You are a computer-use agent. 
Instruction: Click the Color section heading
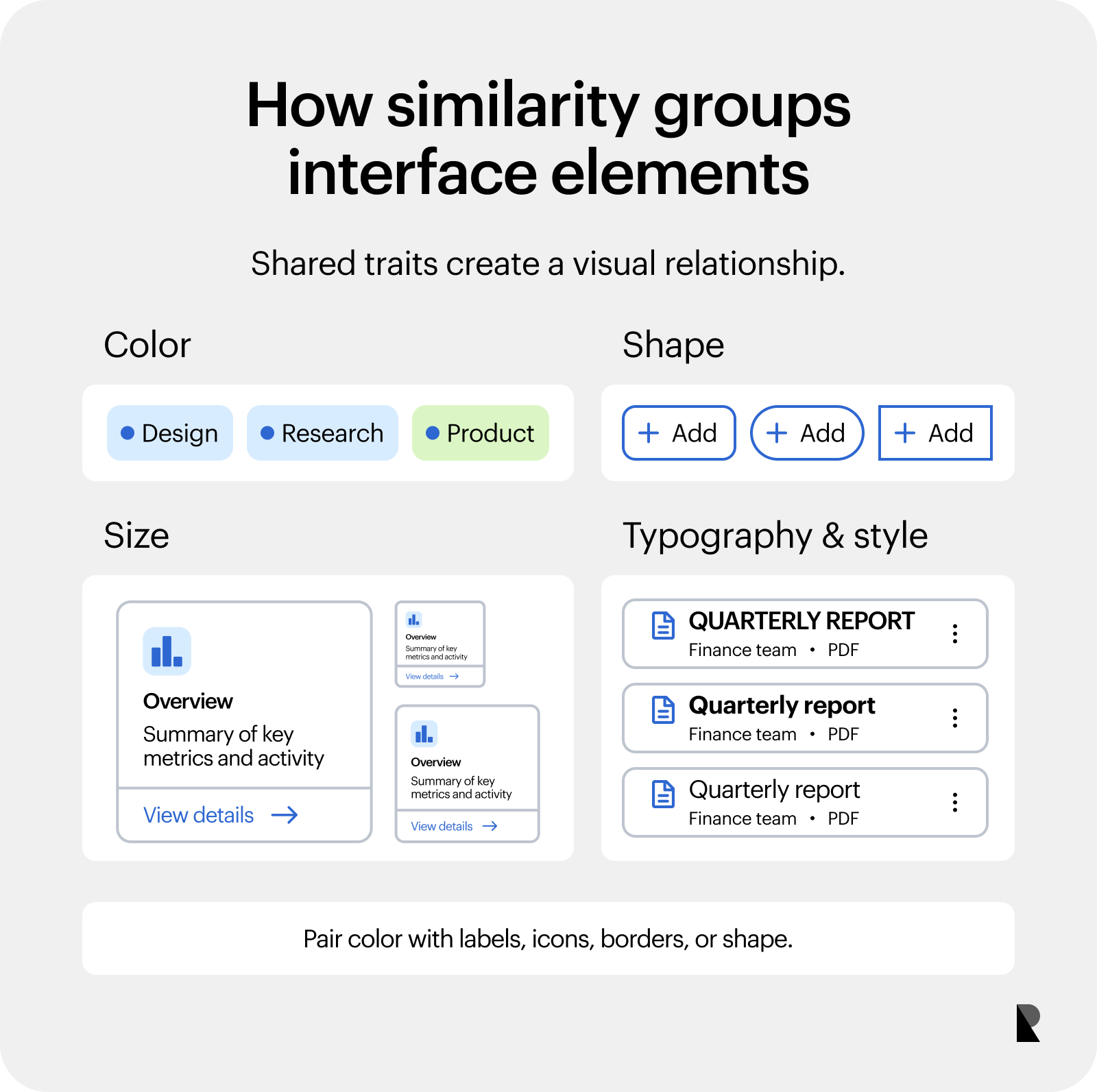147,344
